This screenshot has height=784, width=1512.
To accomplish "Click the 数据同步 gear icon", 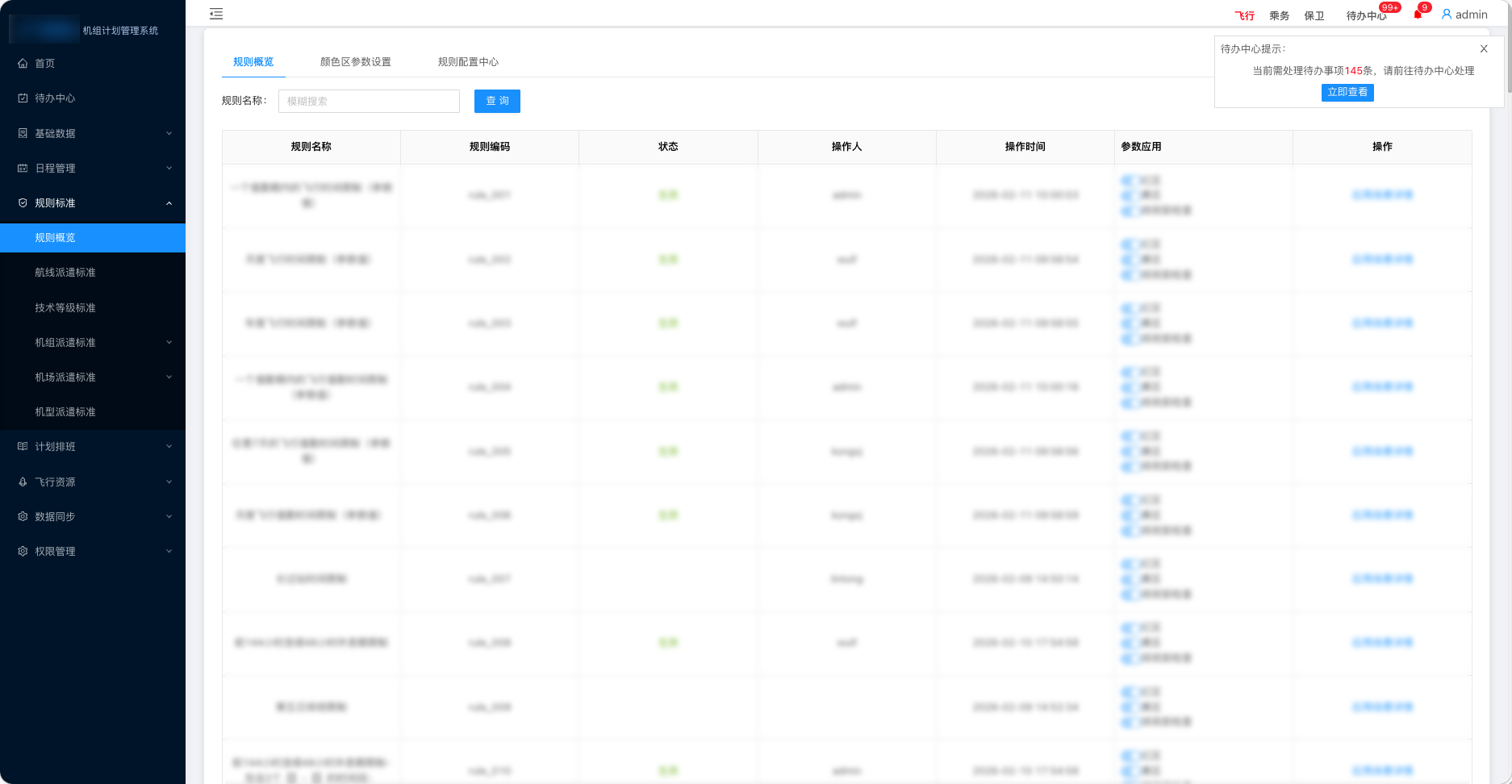I will [23, 516].
